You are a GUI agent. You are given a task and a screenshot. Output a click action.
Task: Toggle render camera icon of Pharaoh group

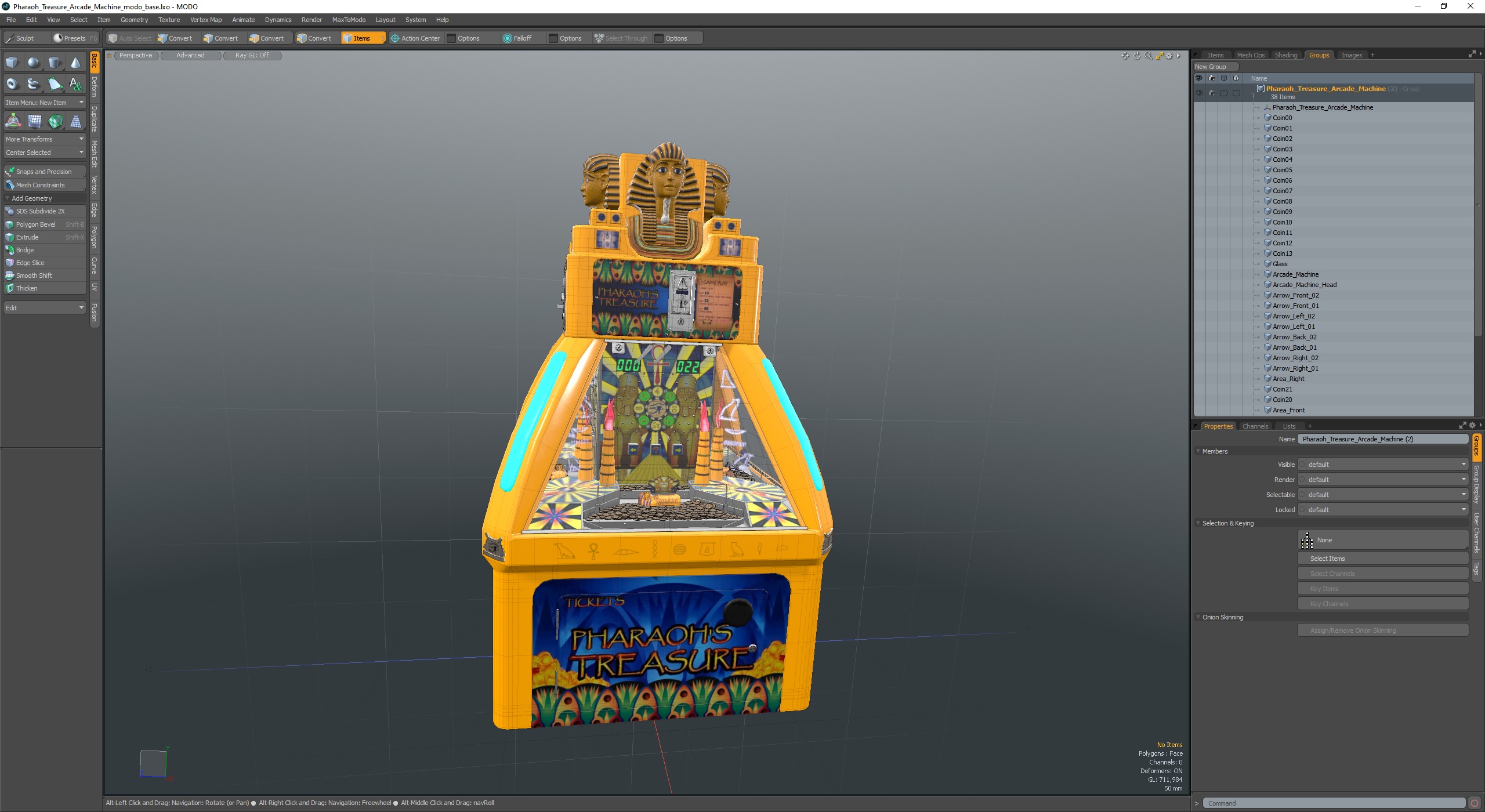pos(1212,93)
